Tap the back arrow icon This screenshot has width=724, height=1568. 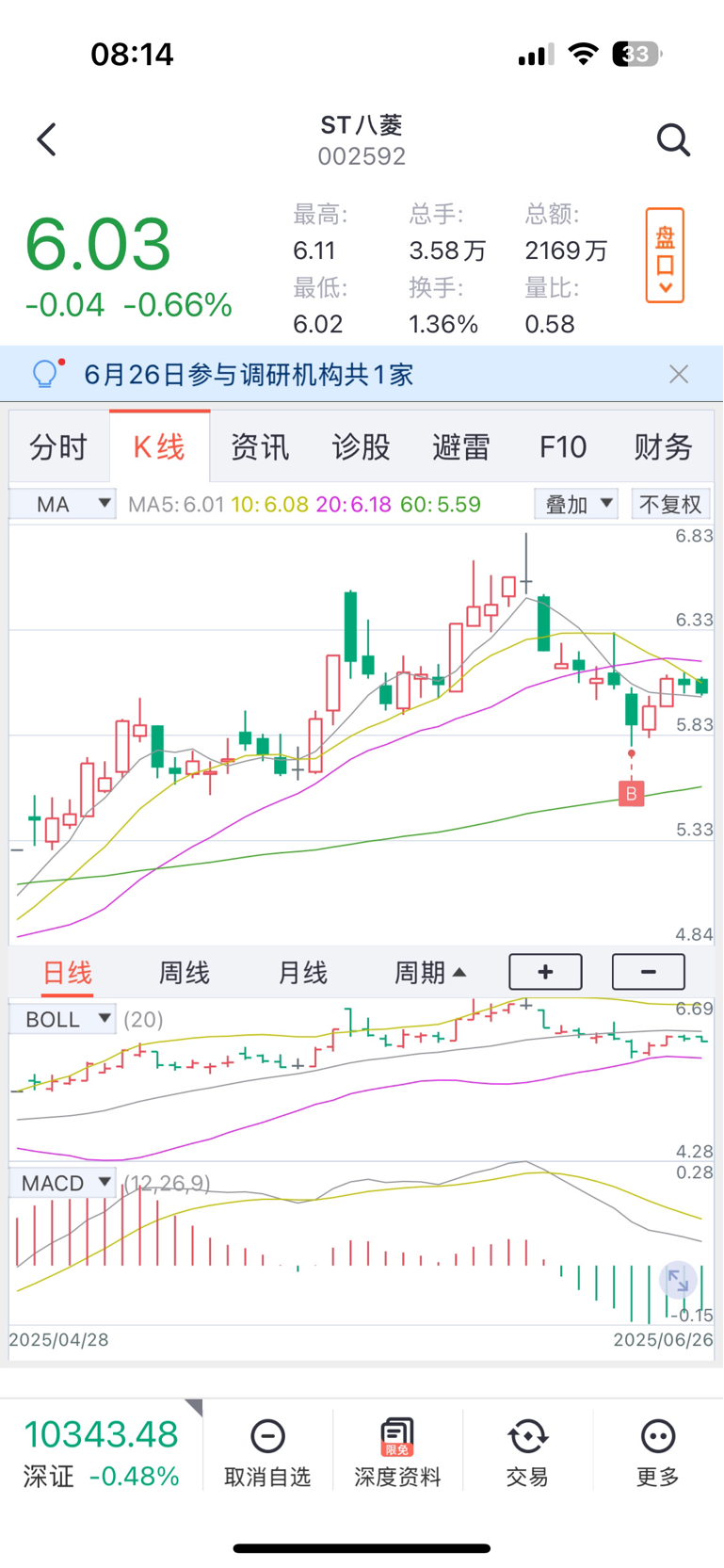point(46,139)
